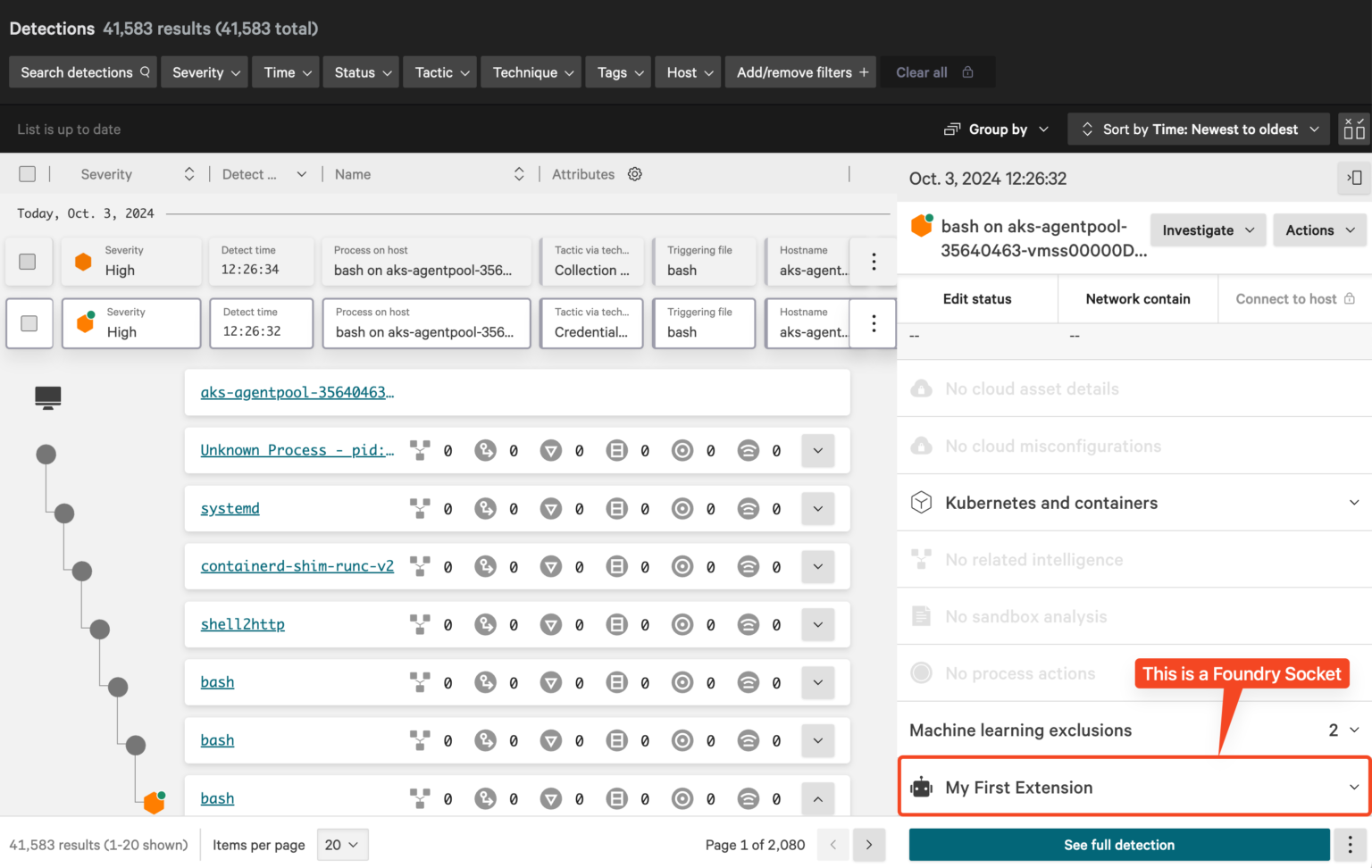Switch to the Network contain tab
Screen dimensions: 1372x868
tap(1137, 299)
